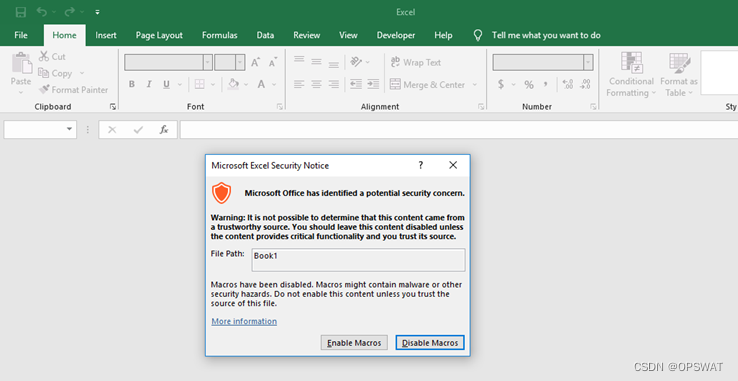Switch to the Developer tab
Screen dimensions: 738x381
[396, 35]
